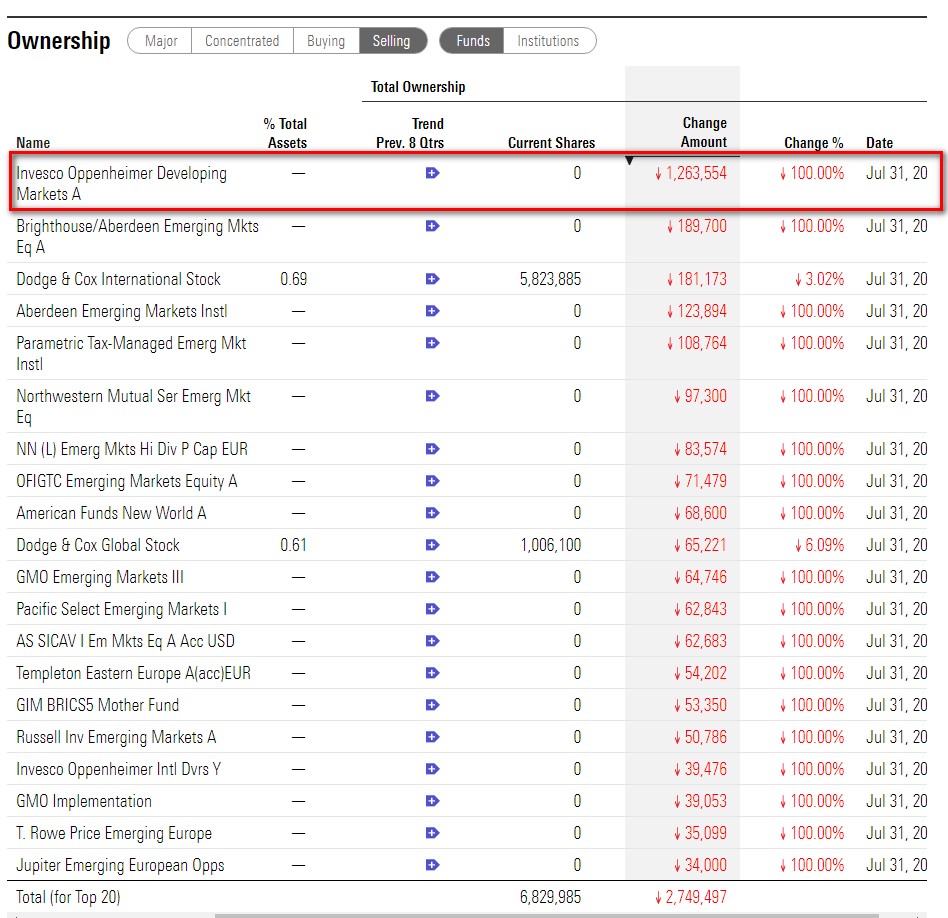Viewport: 948px width, 918px height.
Task: Open Pacific Select Emerging Markets I fund
Action: coord(122,610)
